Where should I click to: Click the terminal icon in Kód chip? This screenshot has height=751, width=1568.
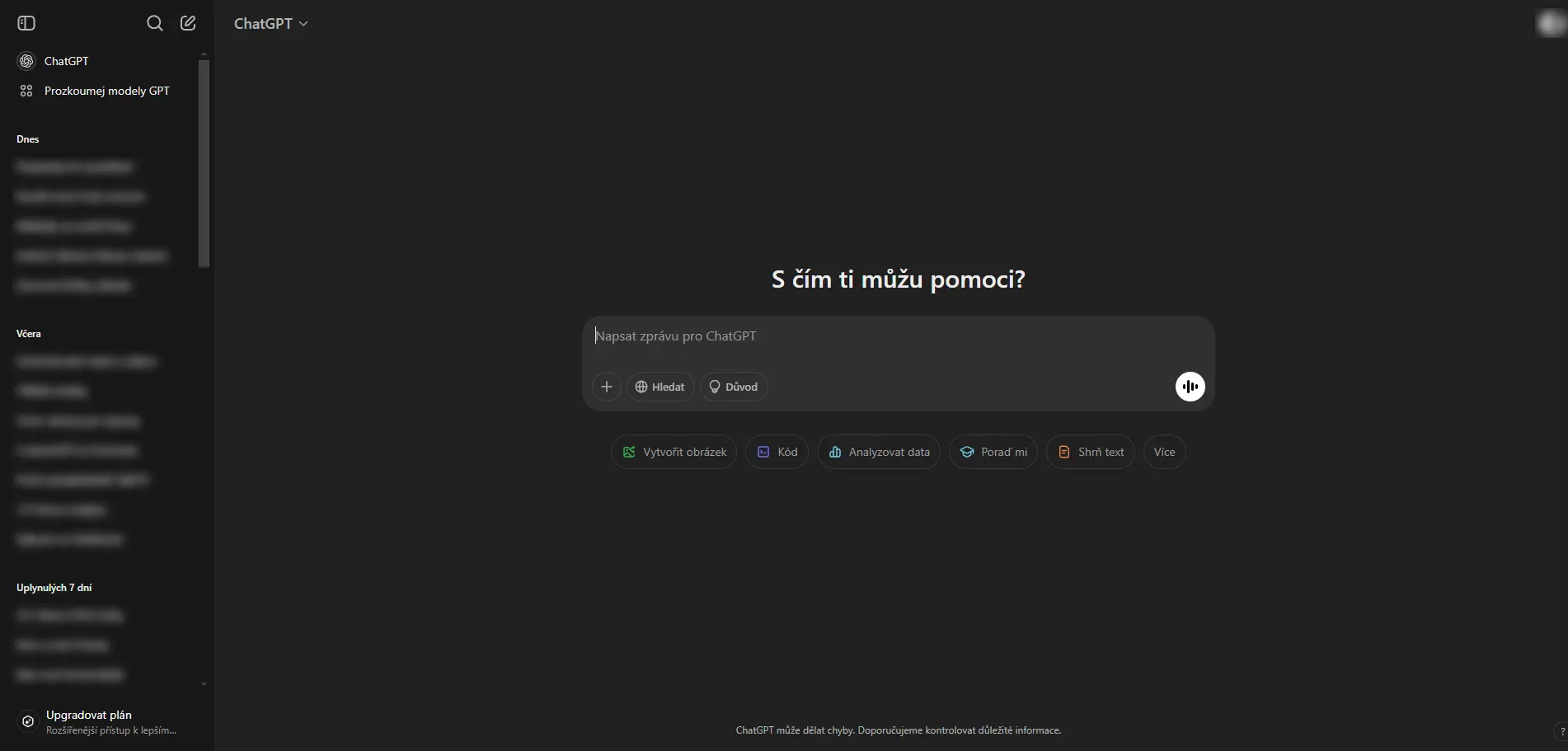[763, 452]
